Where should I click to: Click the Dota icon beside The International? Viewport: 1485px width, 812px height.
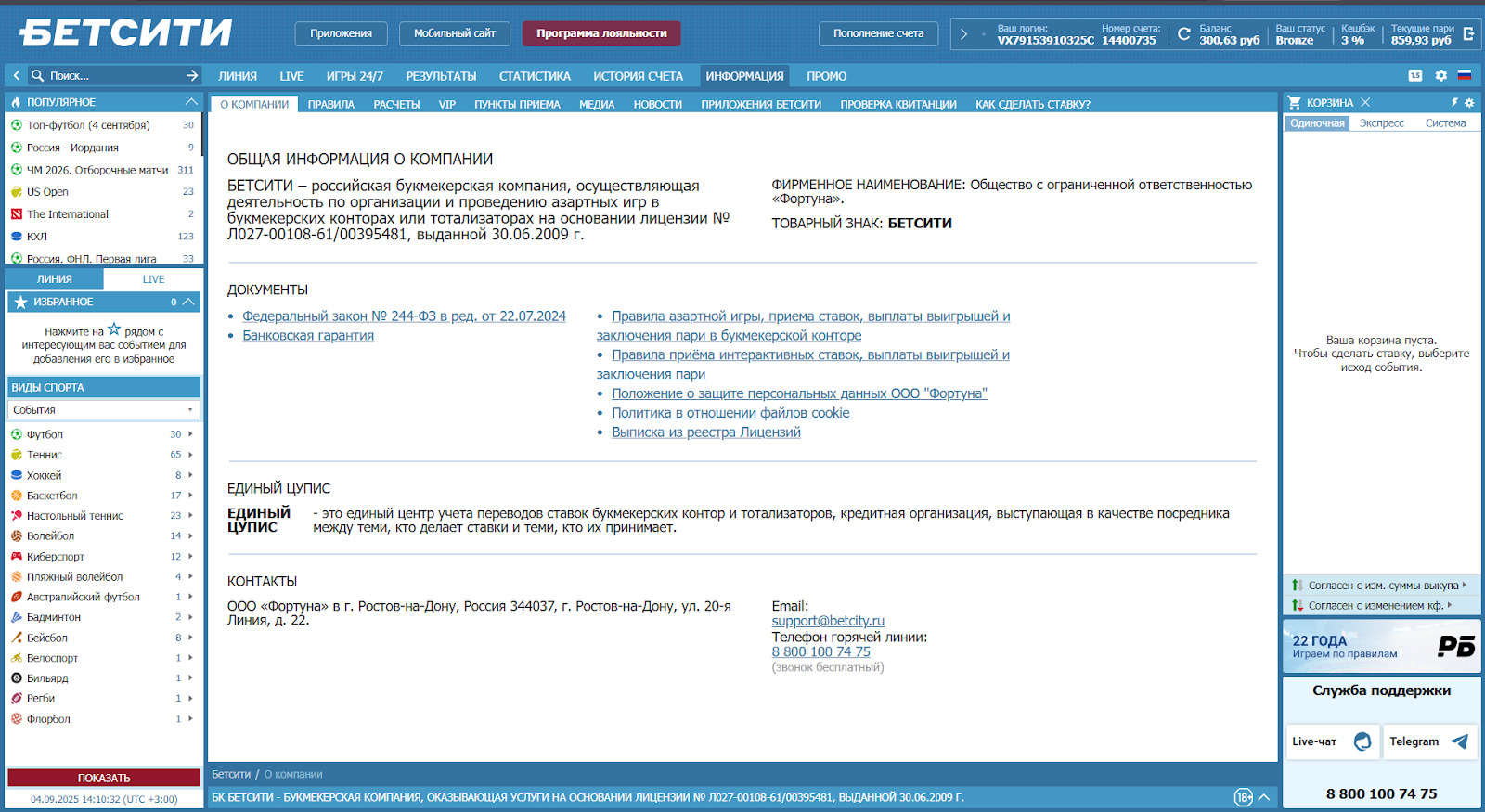coord(17,214)
